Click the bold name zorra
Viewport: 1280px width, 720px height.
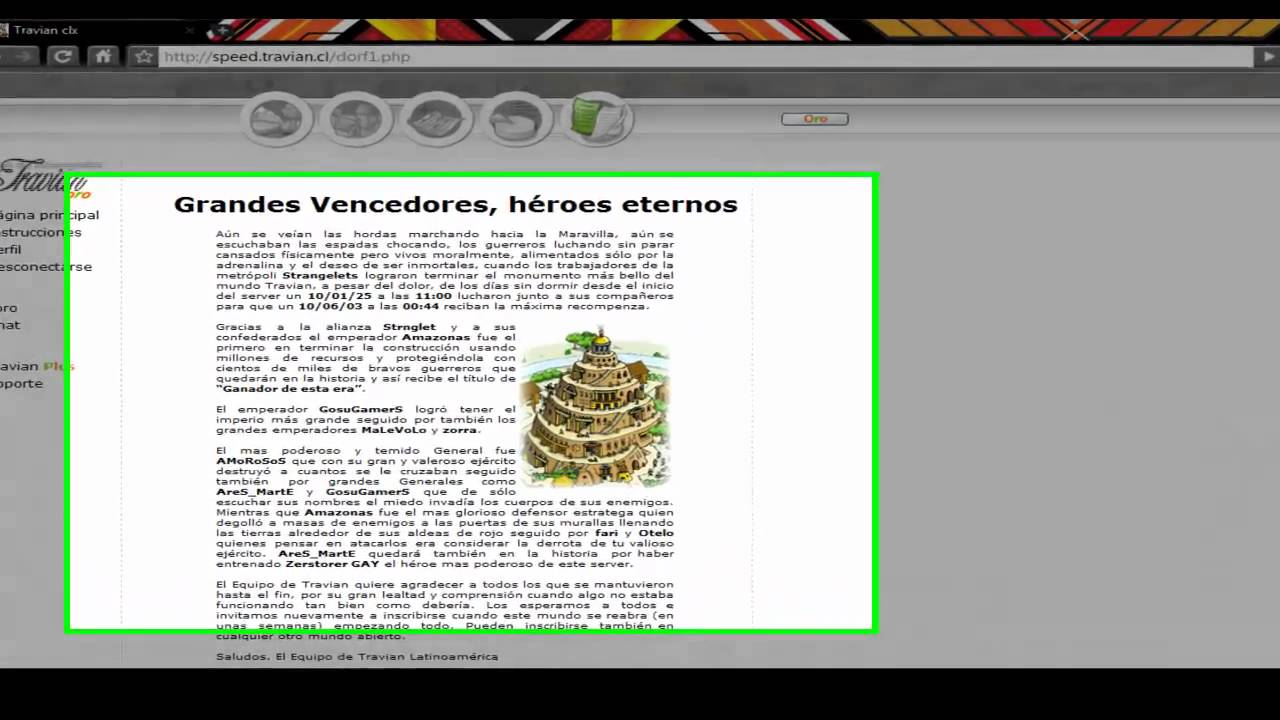(x=459, y=430)
